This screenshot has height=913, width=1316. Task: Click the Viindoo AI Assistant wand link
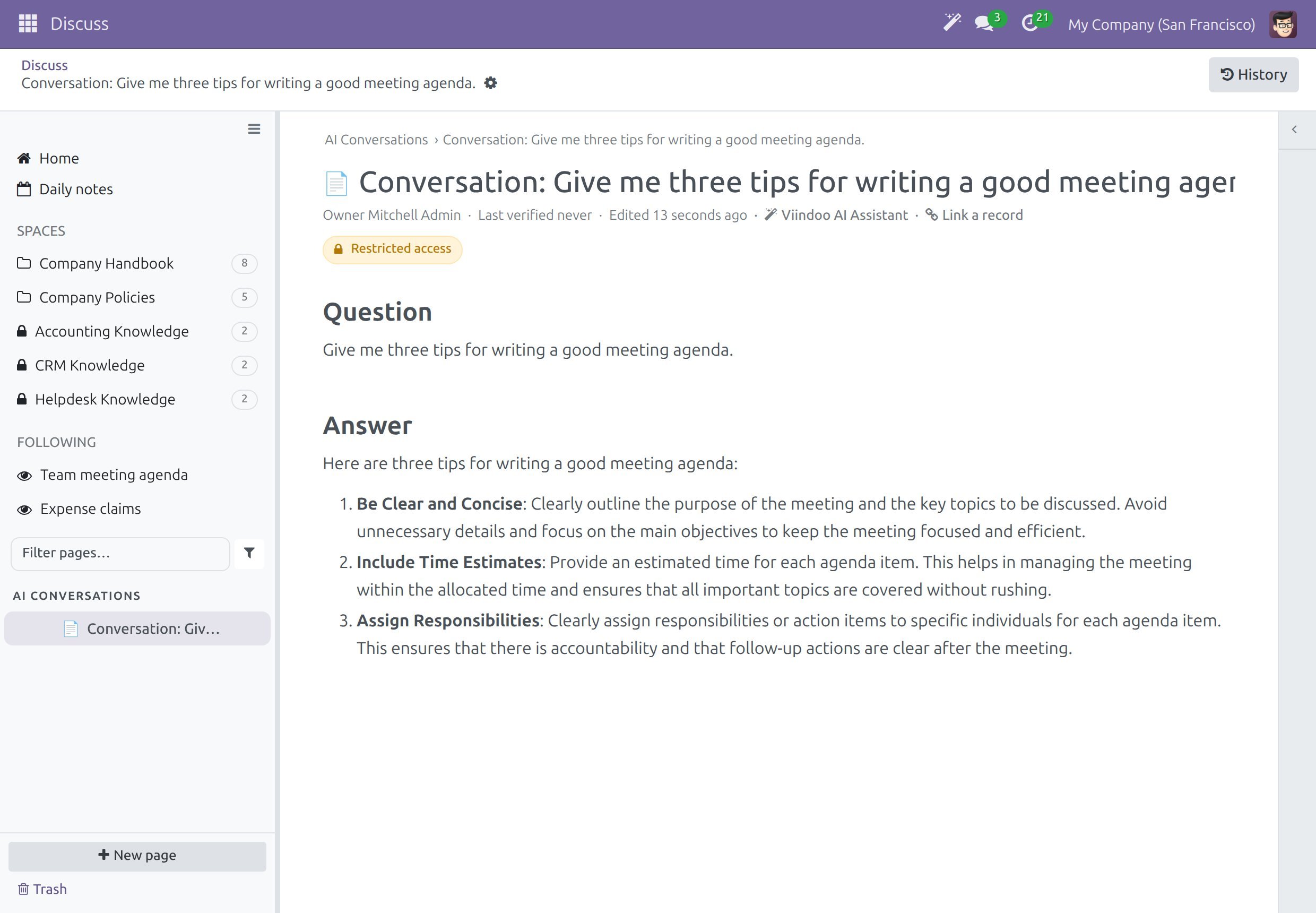[837, 215]
